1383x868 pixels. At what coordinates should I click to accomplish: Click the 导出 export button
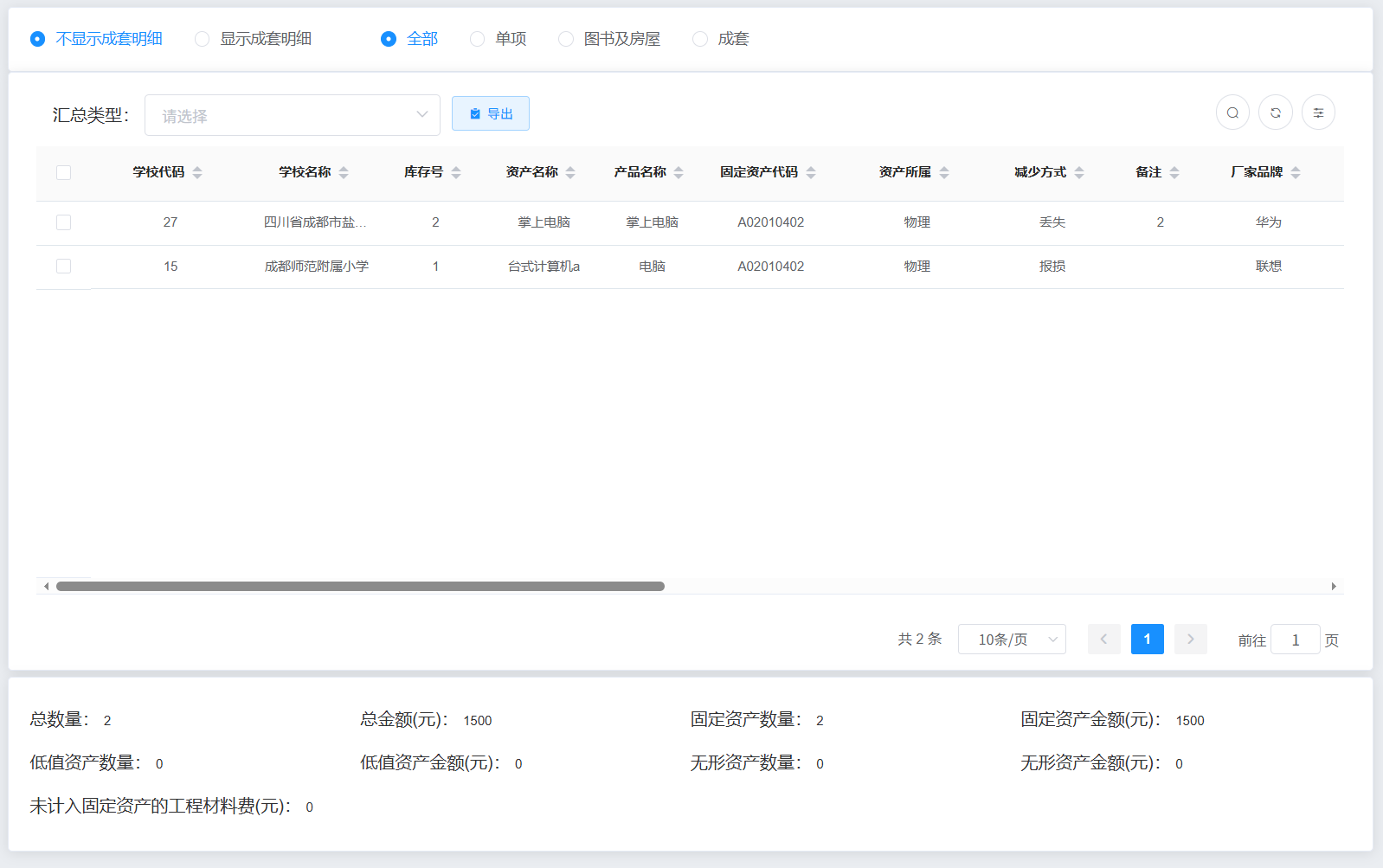click(490, 113)
